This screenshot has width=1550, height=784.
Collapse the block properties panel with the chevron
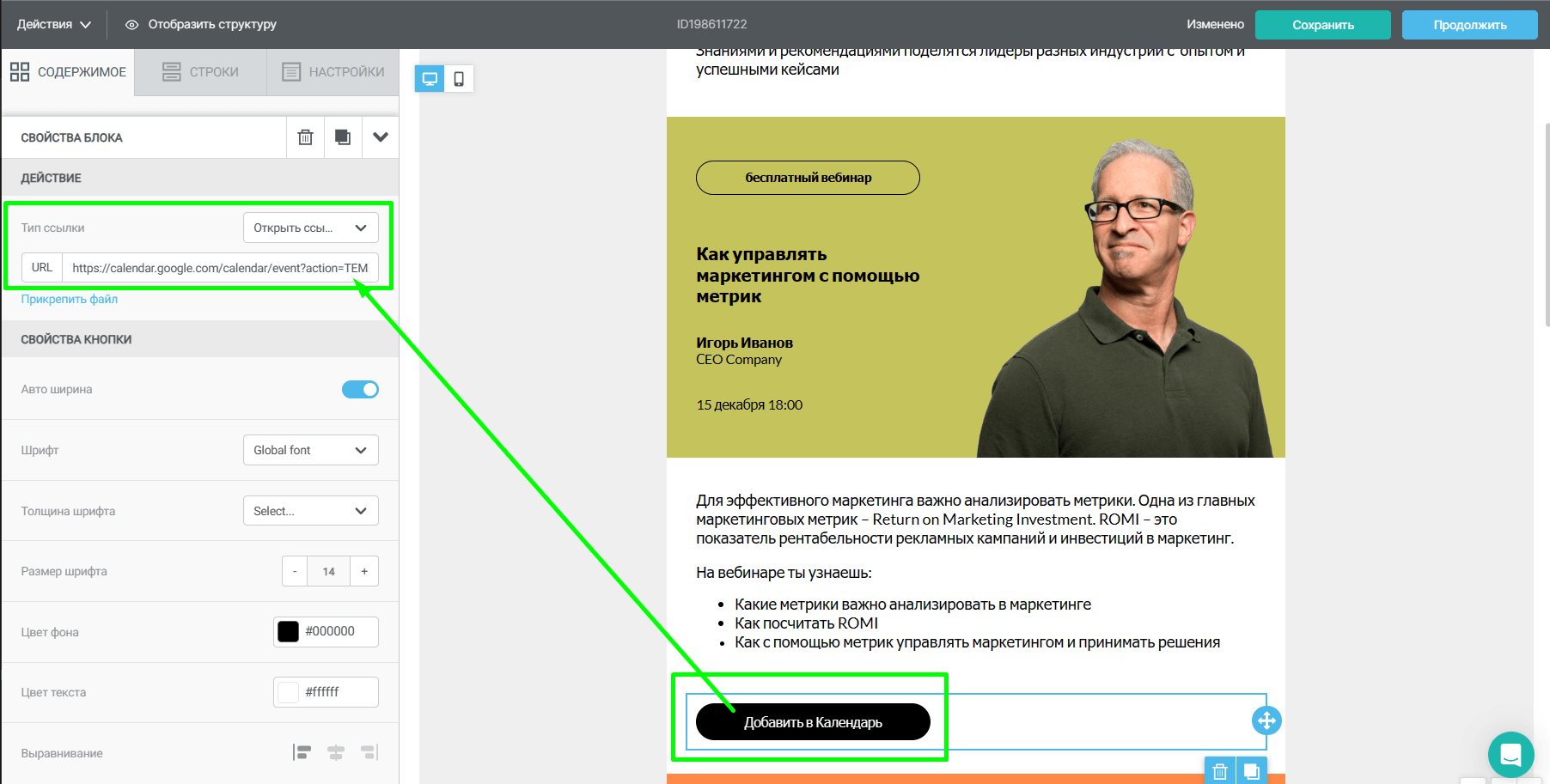pyautogui.click(x=381, y=137)
